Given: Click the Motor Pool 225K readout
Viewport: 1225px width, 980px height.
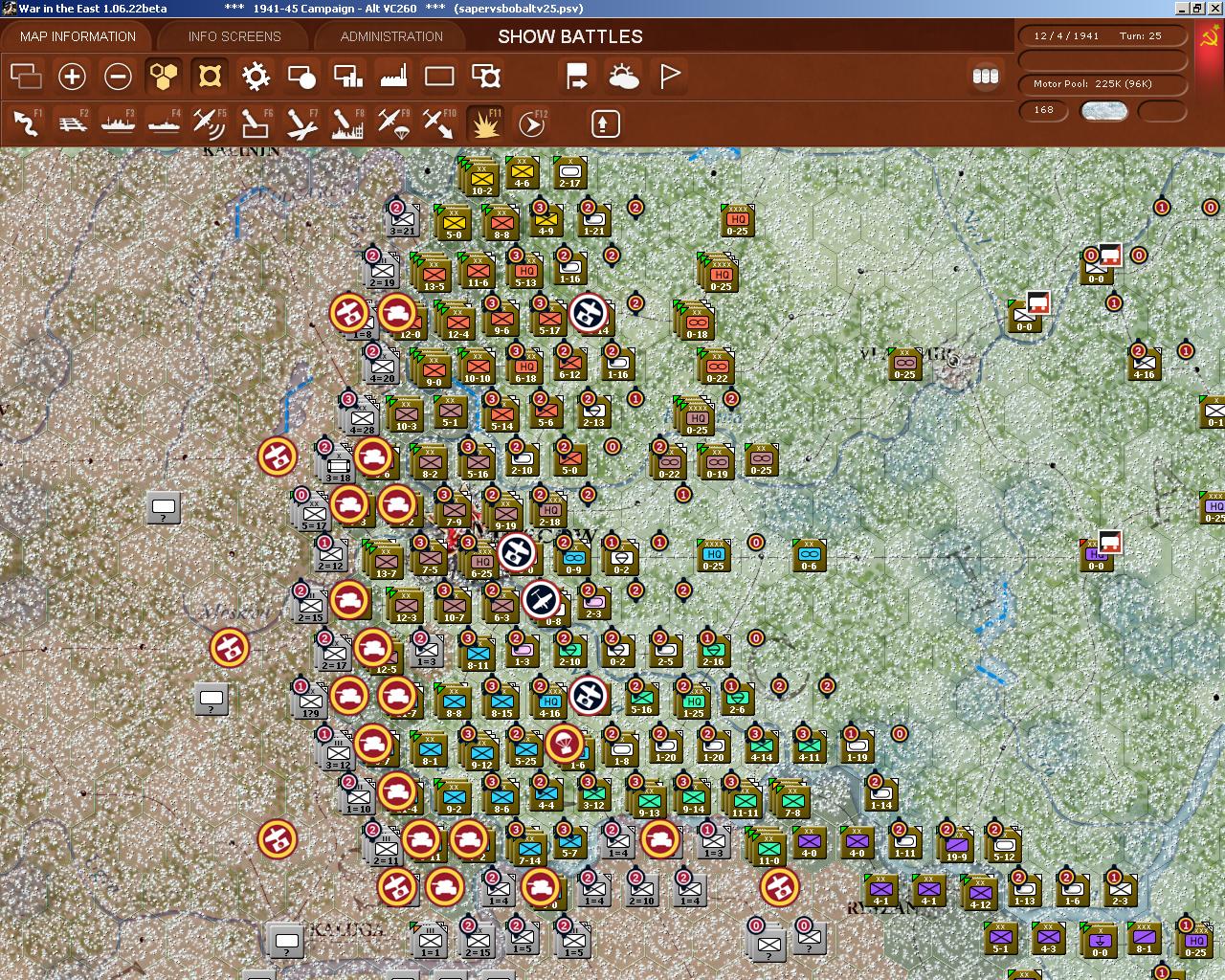Looking at the screenshot, I should (x=1102, y=84).
